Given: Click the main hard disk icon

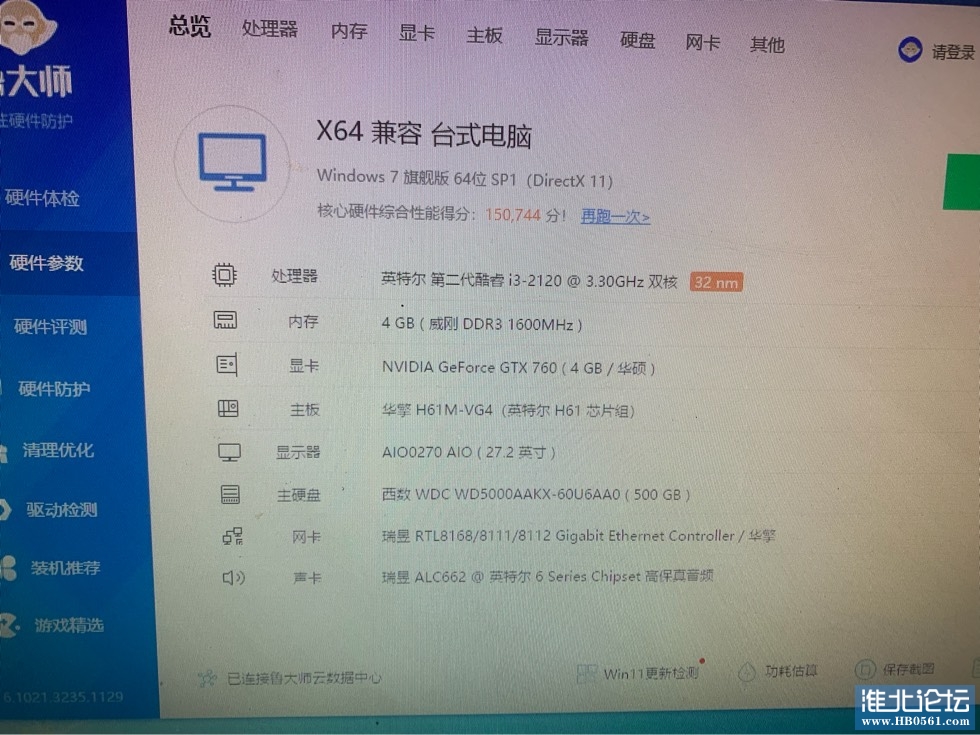Looking at the screenshot, I should pos(231,494).
